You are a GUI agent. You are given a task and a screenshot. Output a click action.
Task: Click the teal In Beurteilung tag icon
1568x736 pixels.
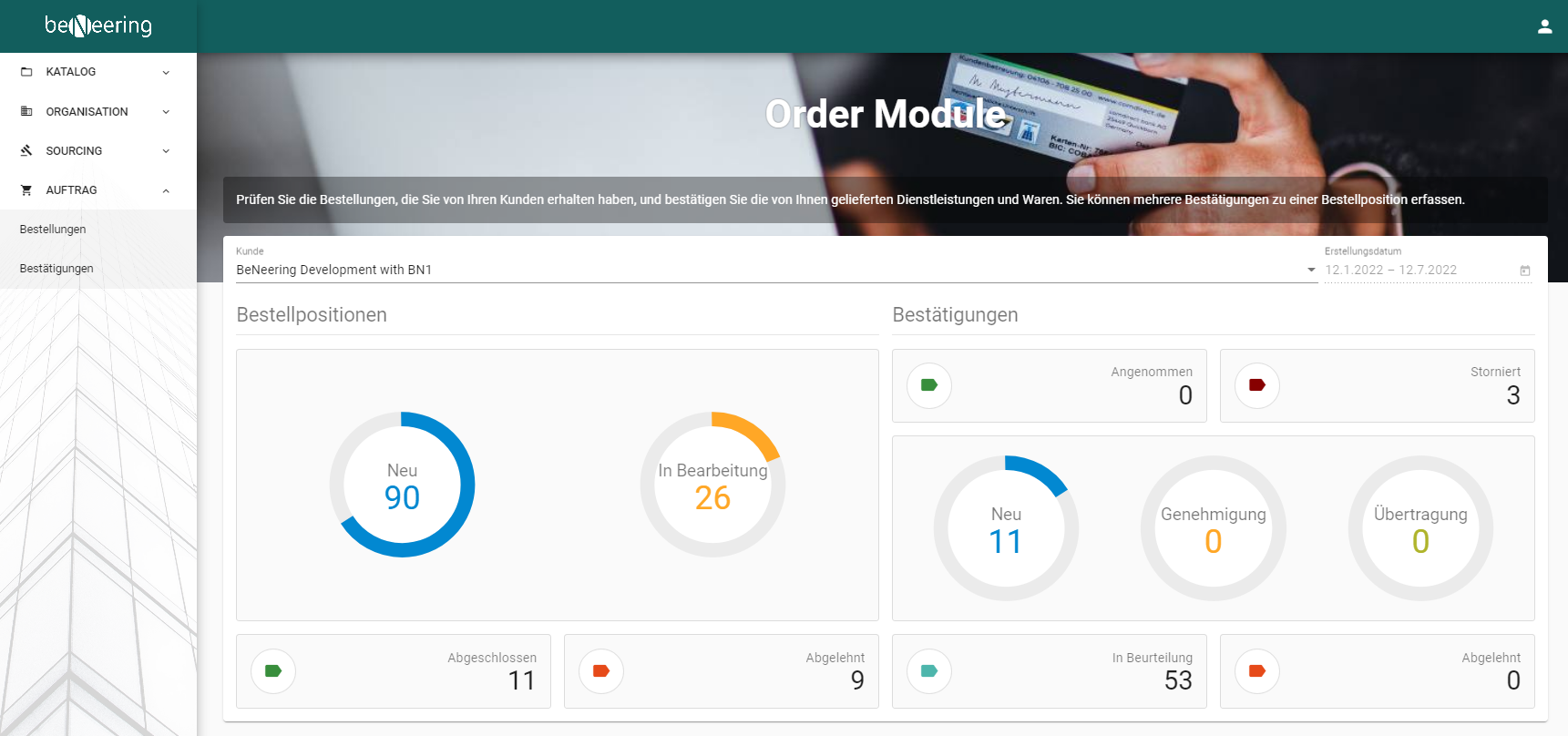point(929,671)
